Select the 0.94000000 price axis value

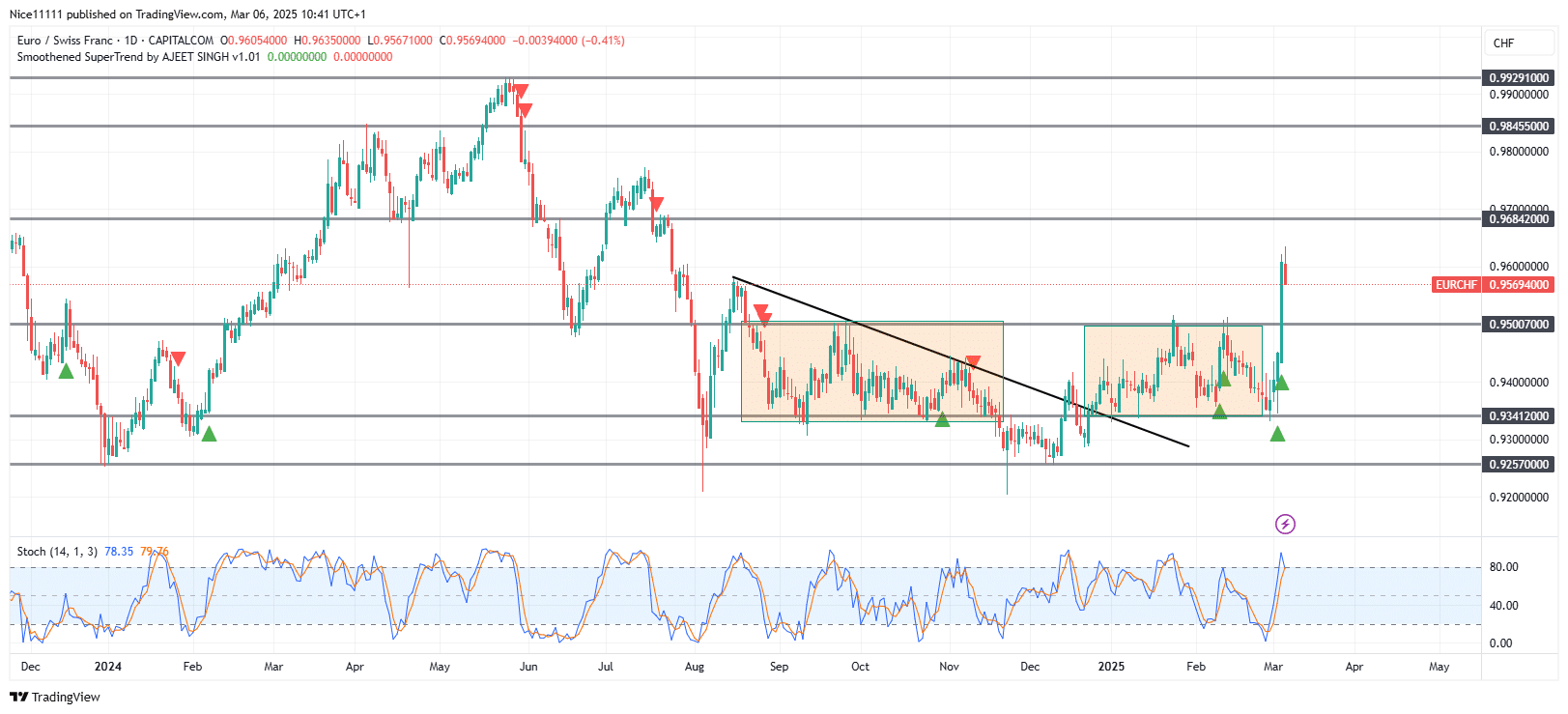tap(1519, 383)
